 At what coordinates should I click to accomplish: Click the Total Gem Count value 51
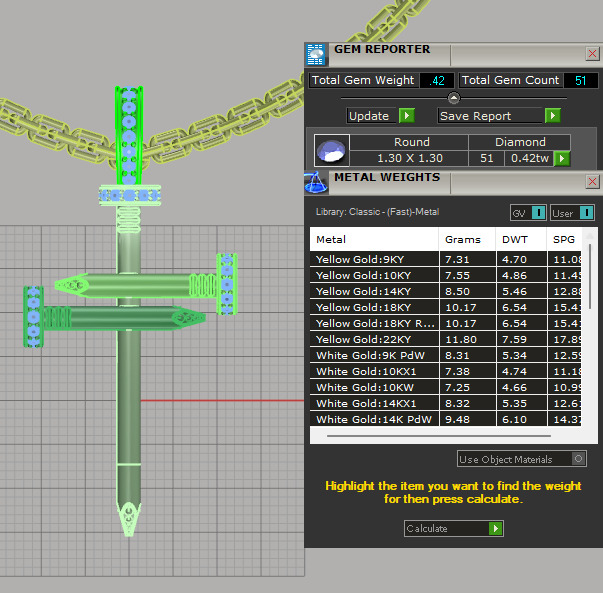(x=581, y=81)
